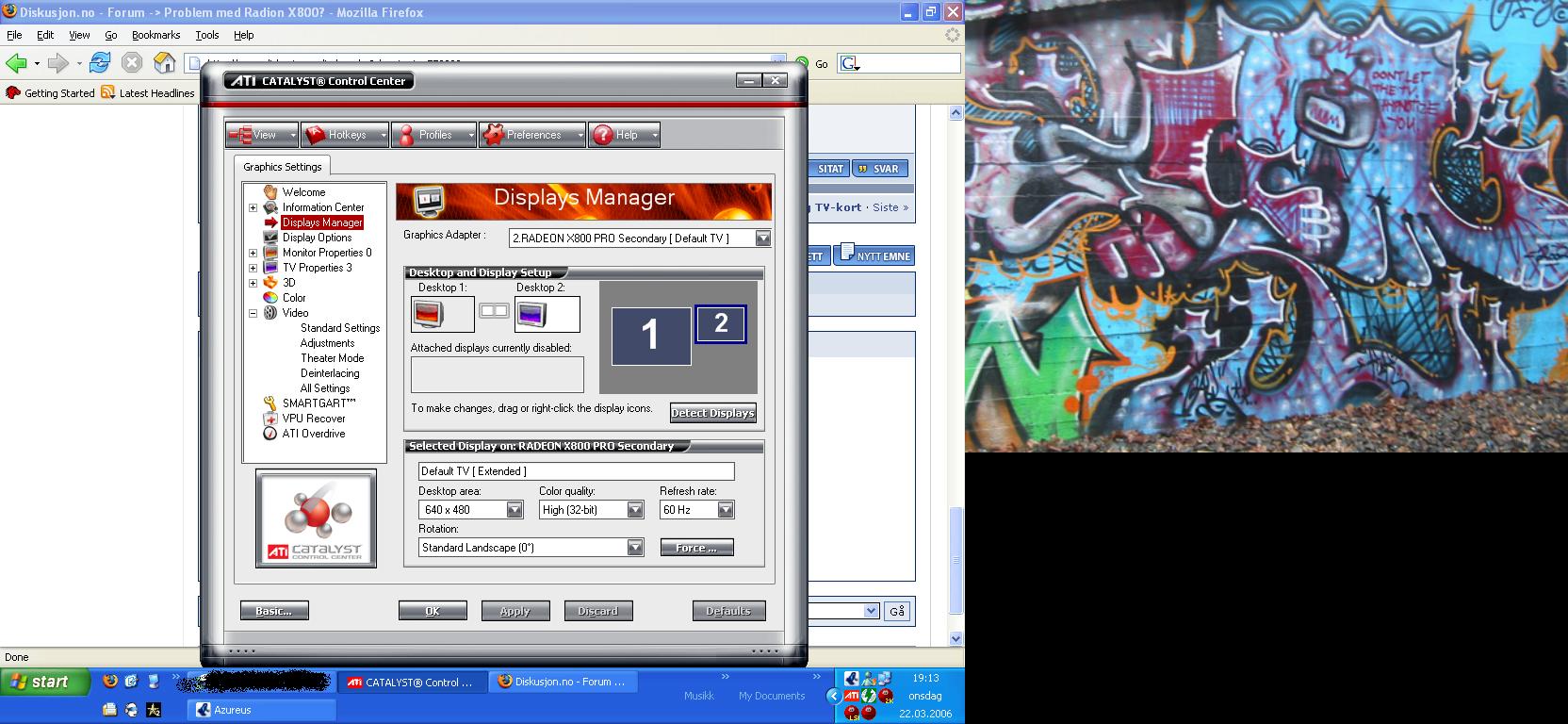This screenshot has height=724, width=1568.
Task: Open Firefox Tools menu
Action: coord(207,35)
